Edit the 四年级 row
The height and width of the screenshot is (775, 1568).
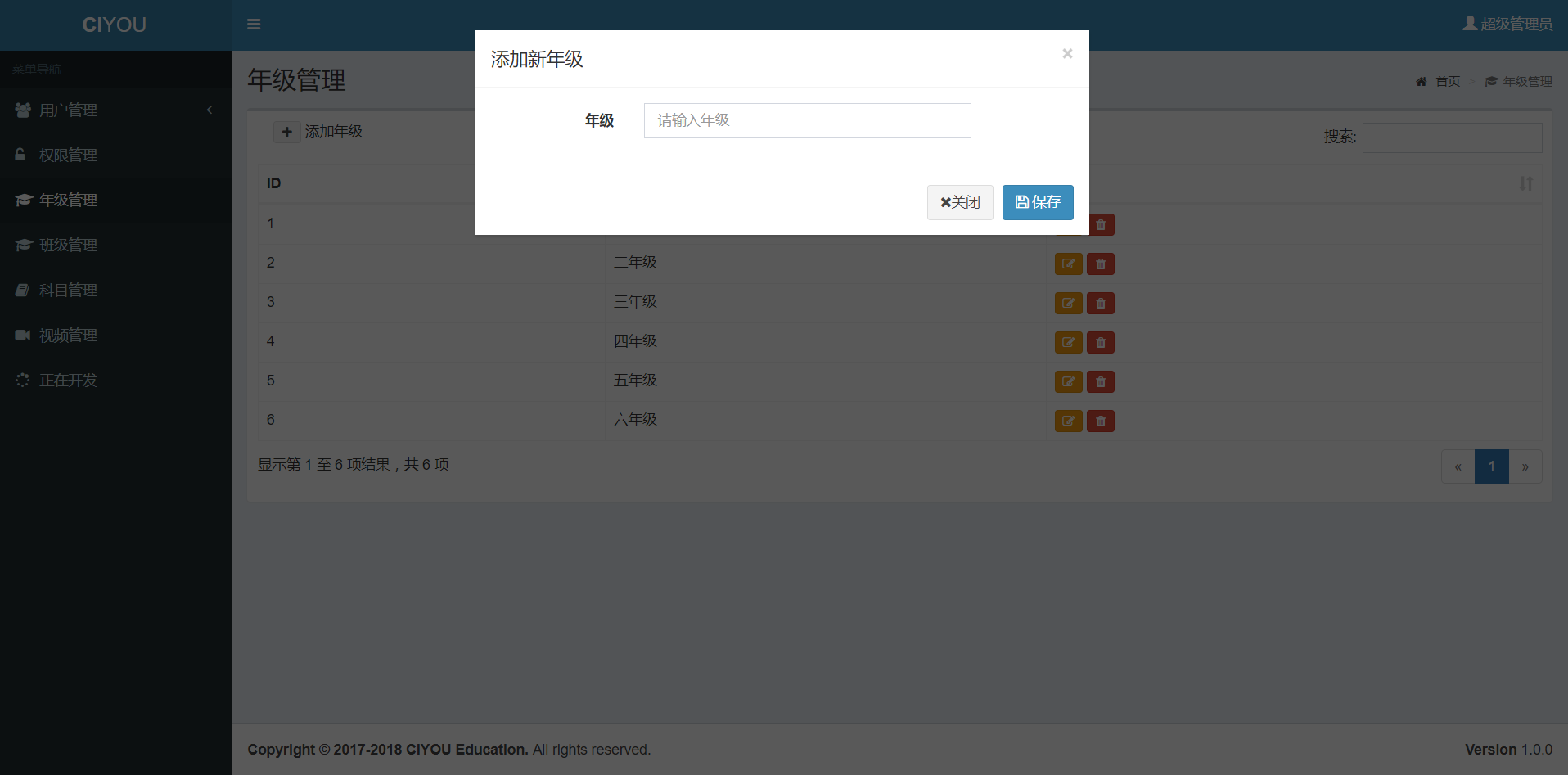tap(1069, 343)
